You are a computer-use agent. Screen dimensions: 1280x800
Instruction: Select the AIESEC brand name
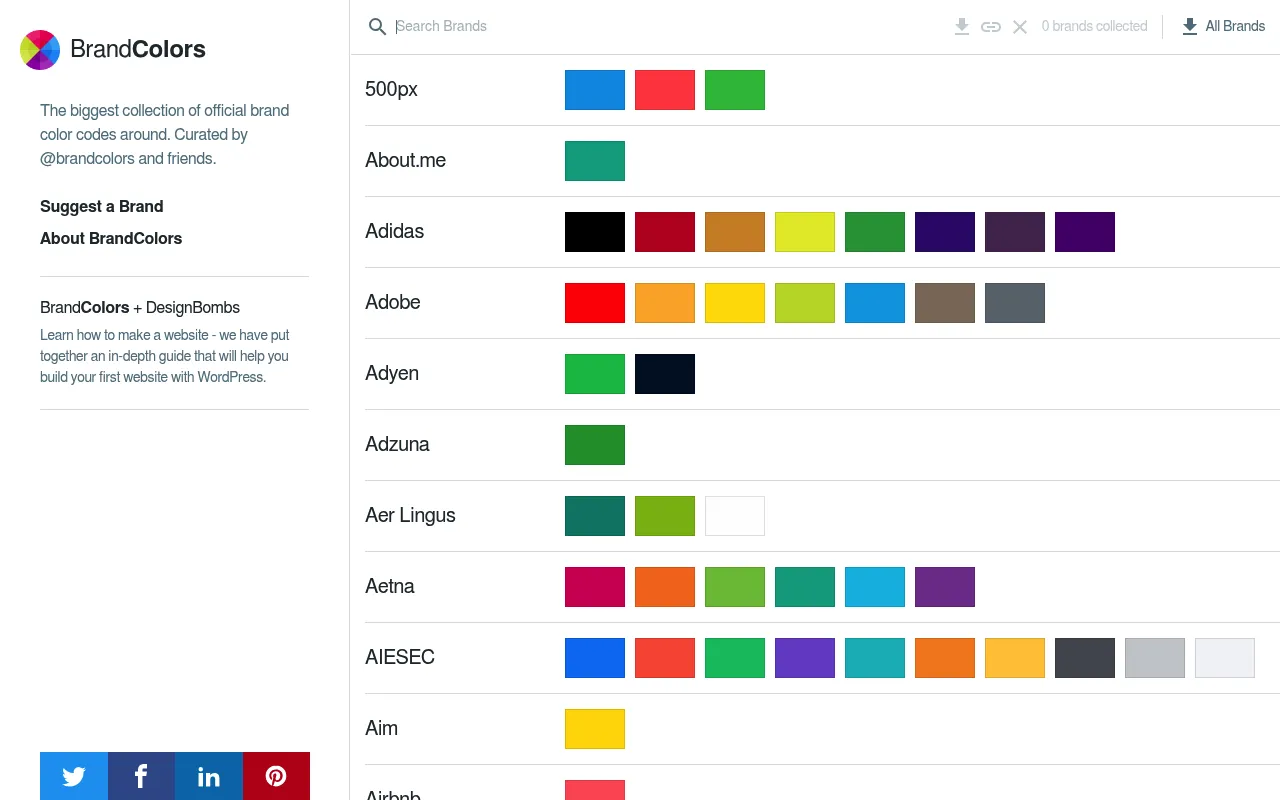click(x=400, y=657)
